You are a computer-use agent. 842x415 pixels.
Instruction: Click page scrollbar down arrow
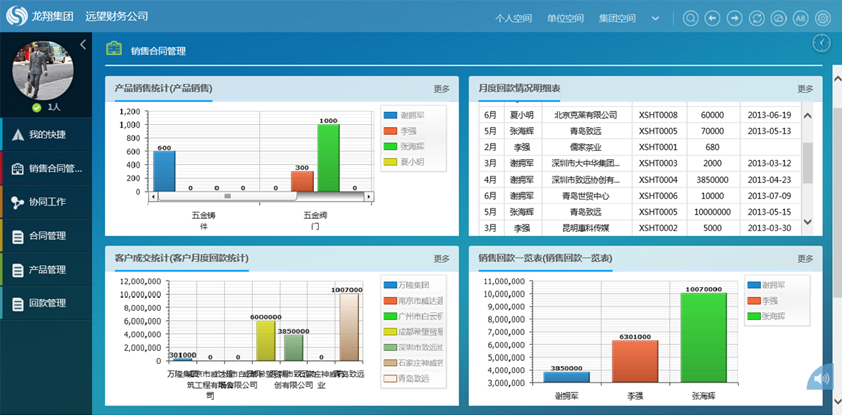pyautogui.click(x=837, y=400)
